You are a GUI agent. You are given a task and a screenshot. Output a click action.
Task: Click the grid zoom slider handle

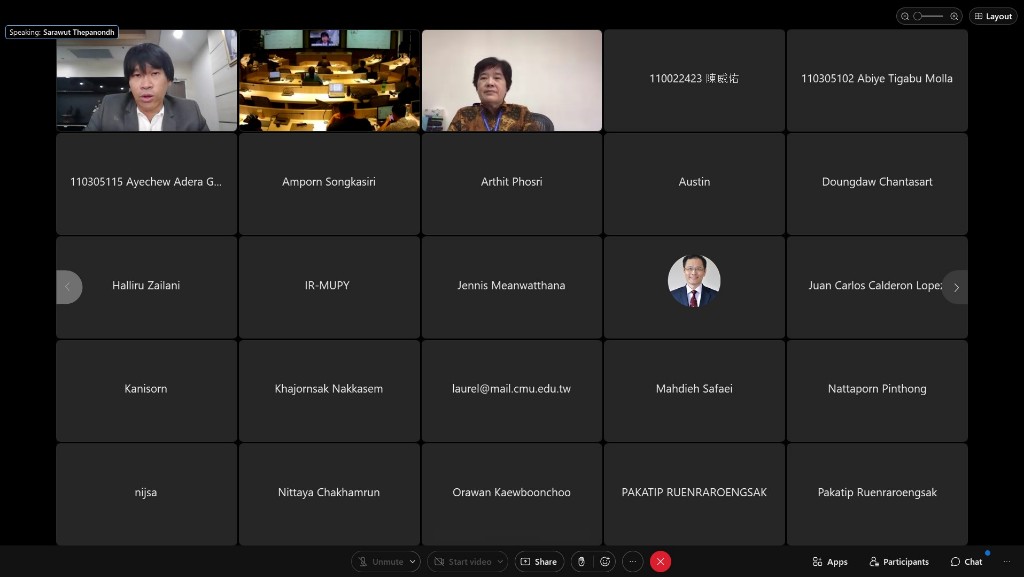click(918, 16)
